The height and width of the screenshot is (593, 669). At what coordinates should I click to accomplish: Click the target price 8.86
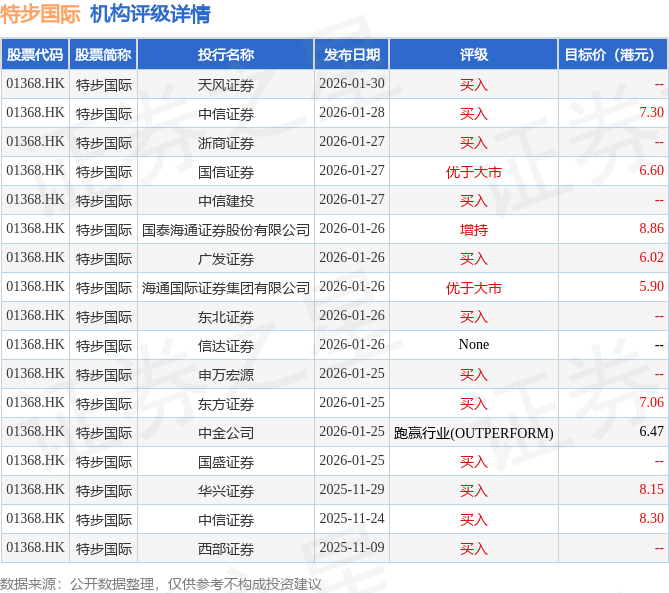[651, 229]
